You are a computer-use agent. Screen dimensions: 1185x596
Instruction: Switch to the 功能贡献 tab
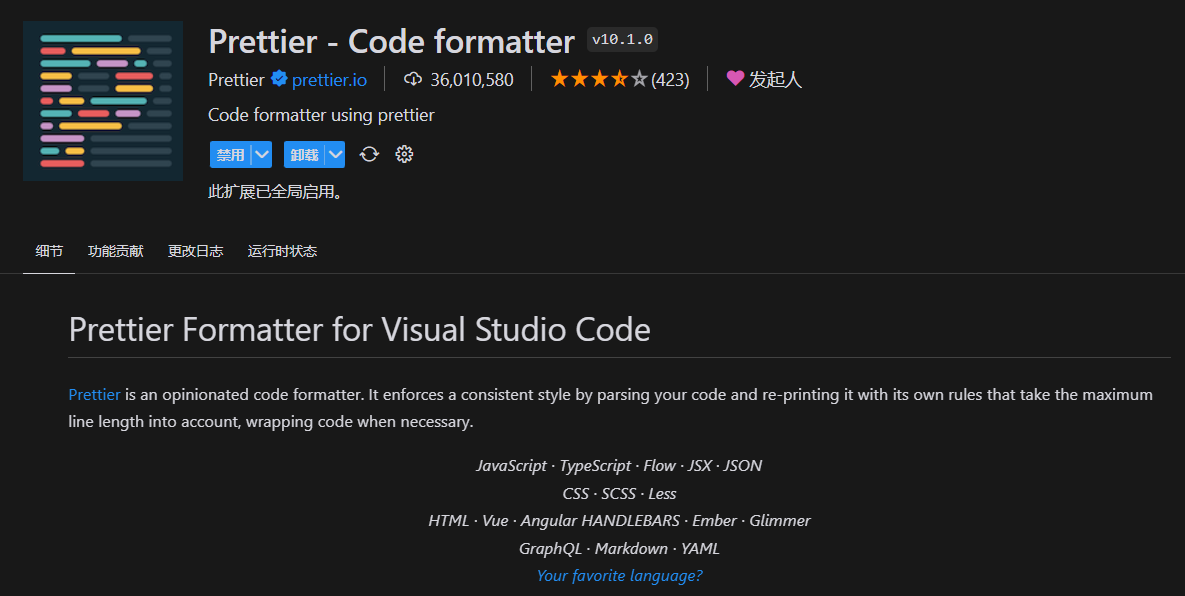tap(116, 251)
